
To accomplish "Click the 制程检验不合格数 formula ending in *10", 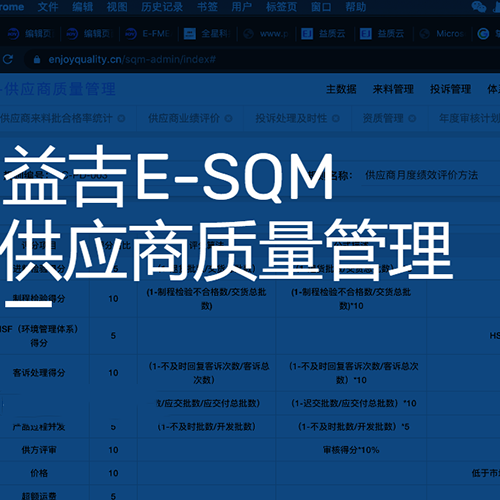I will point(351,299).
